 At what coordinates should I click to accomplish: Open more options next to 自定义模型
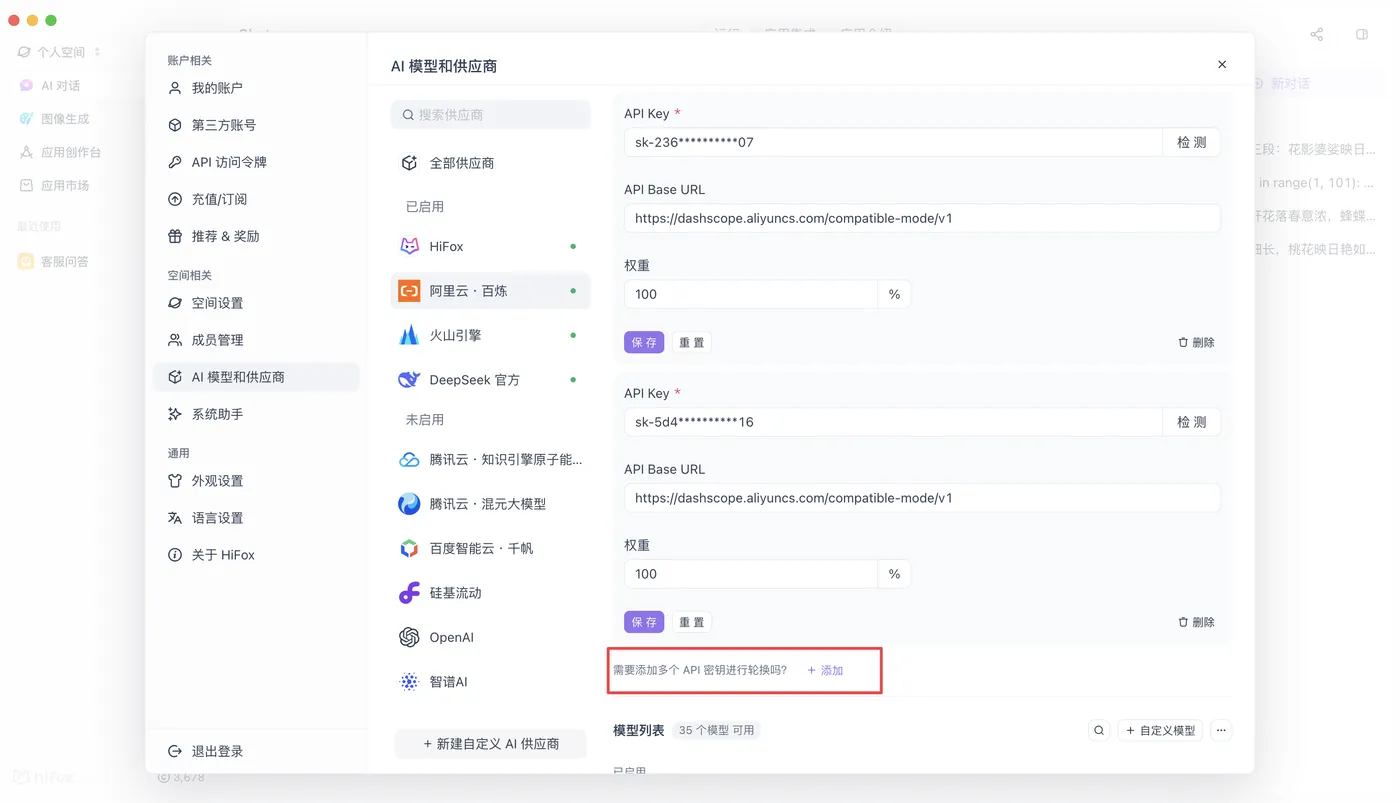[1221, 731]
